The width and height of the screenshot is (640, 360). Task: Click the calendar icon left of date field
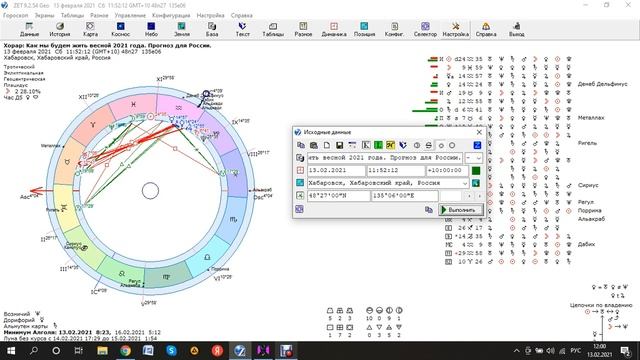tap(300, 170)
